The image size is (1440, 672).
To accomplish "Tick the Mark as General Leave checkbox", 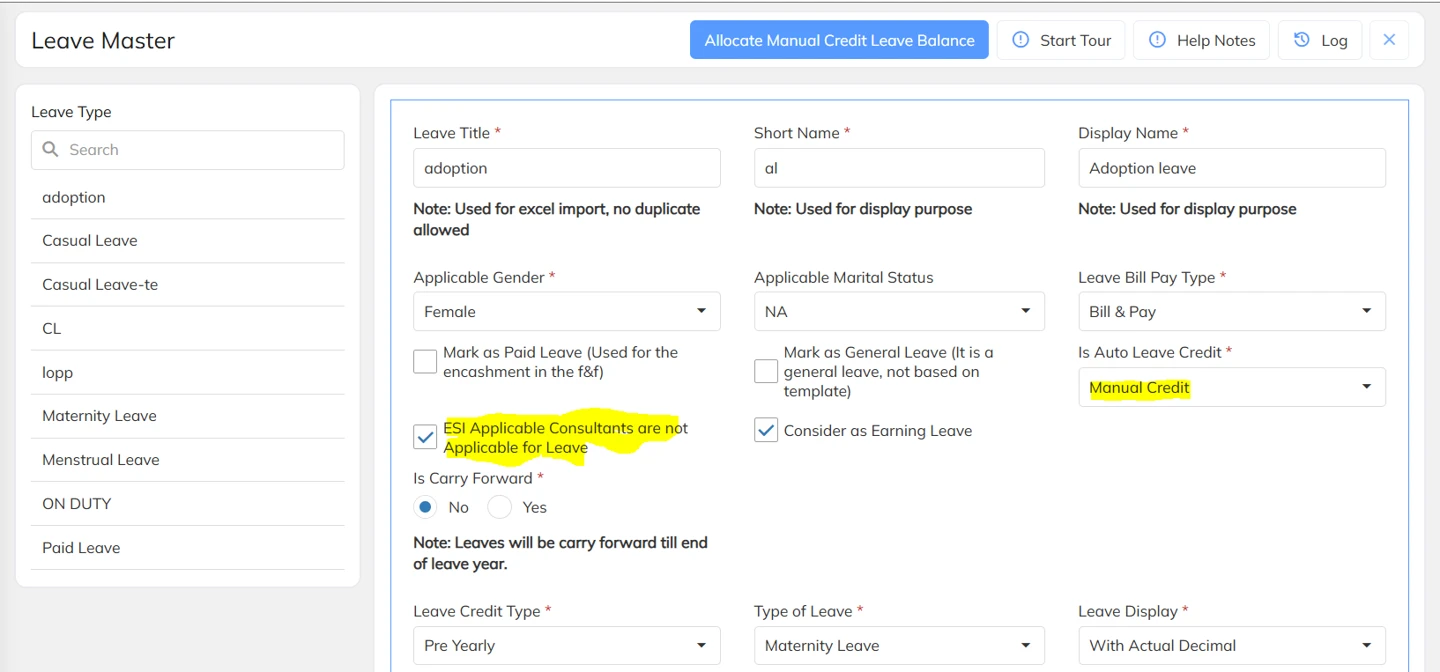I will click(766, 371).
